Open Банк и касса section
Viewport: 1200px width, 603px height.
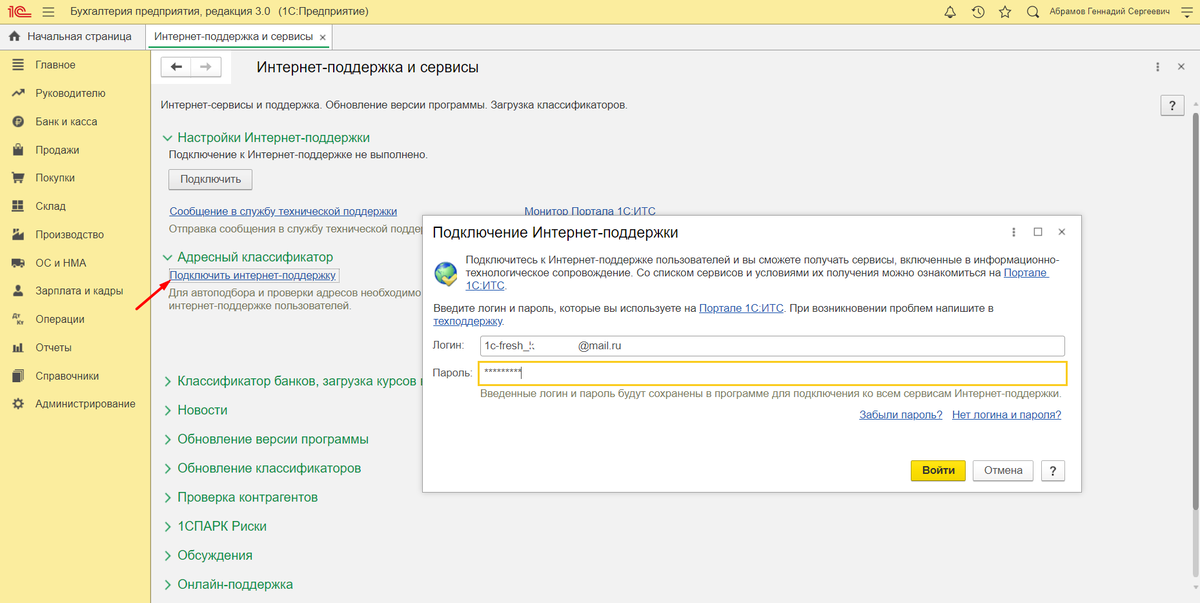(x=66, y=122)
